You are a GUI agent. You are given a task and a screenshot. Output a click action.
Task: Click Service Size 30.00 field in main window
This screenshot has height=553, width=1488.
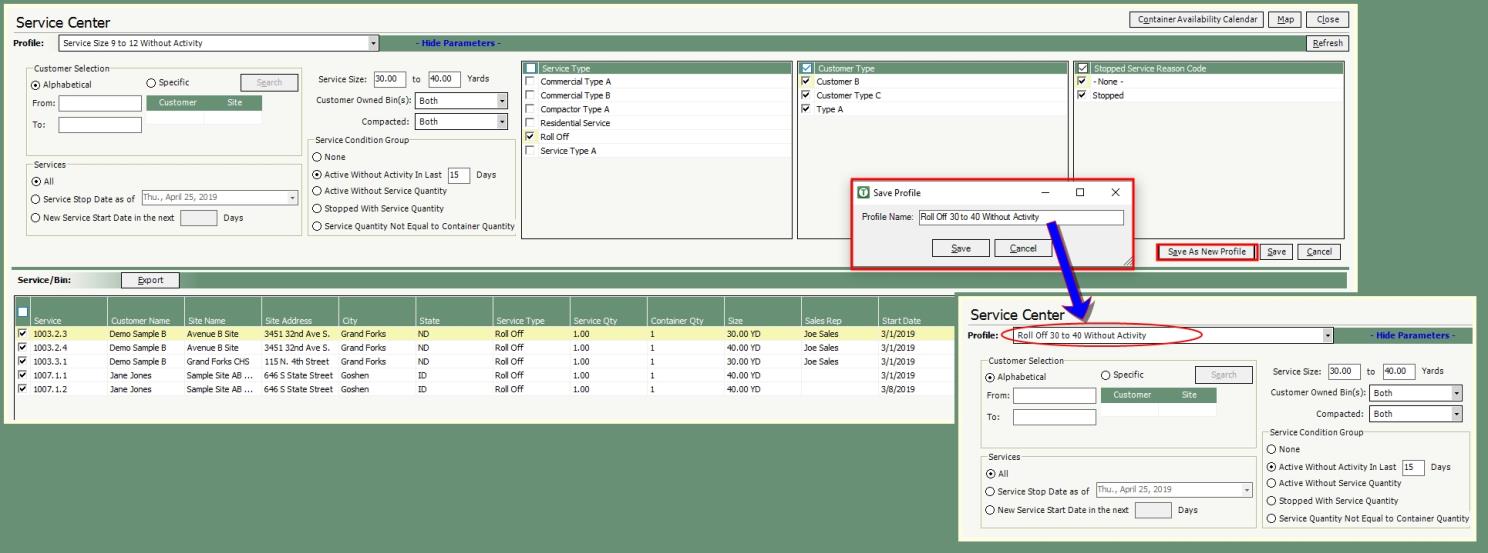click(x=389, y=79)
